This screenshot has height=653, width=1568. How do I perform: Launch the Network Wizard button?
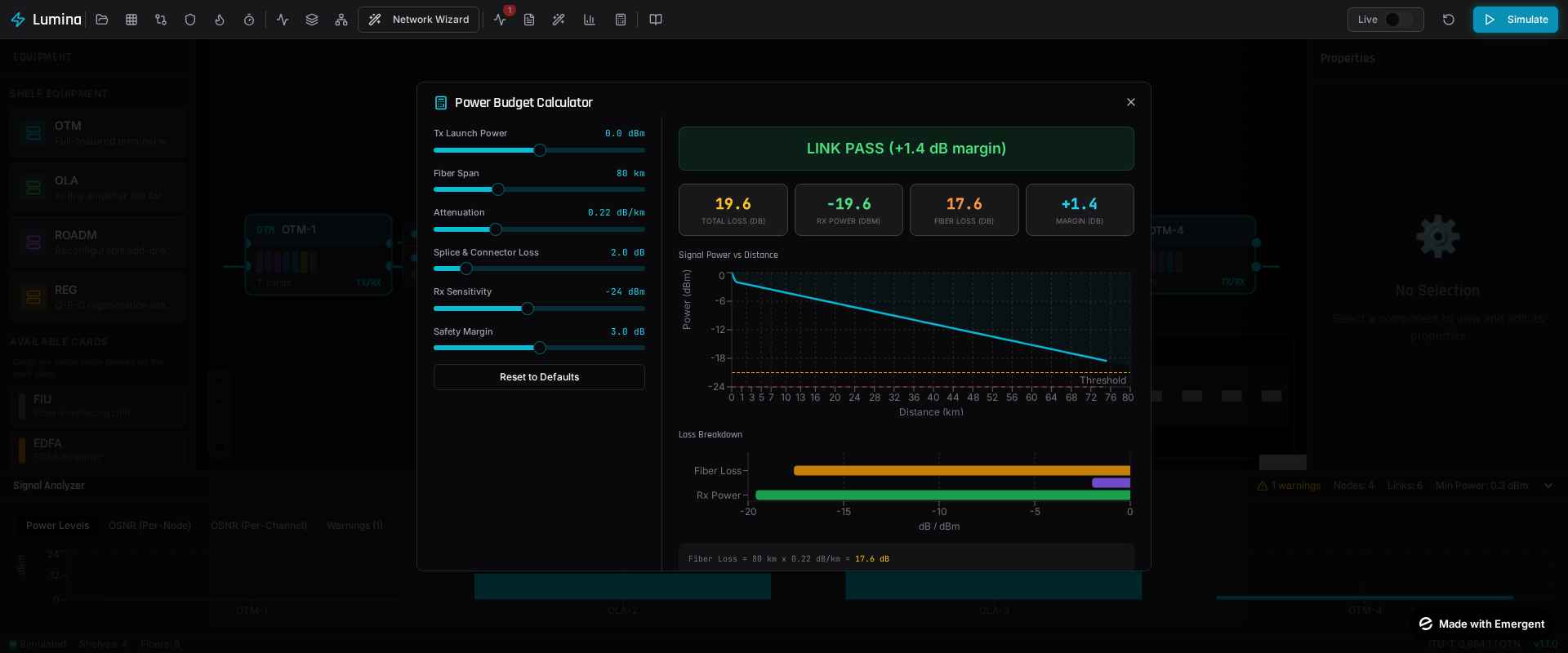tap(418, 20)
